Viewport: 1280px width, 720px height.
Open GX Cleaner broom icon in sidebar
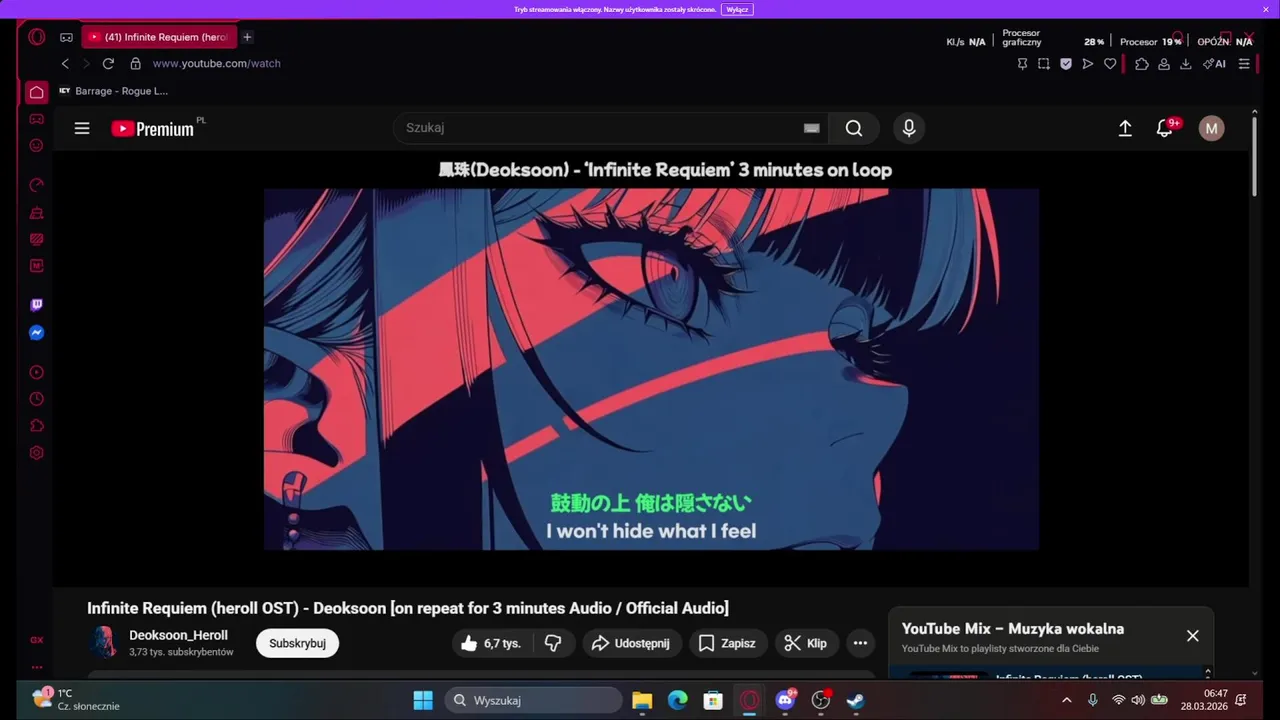point(37,212)
